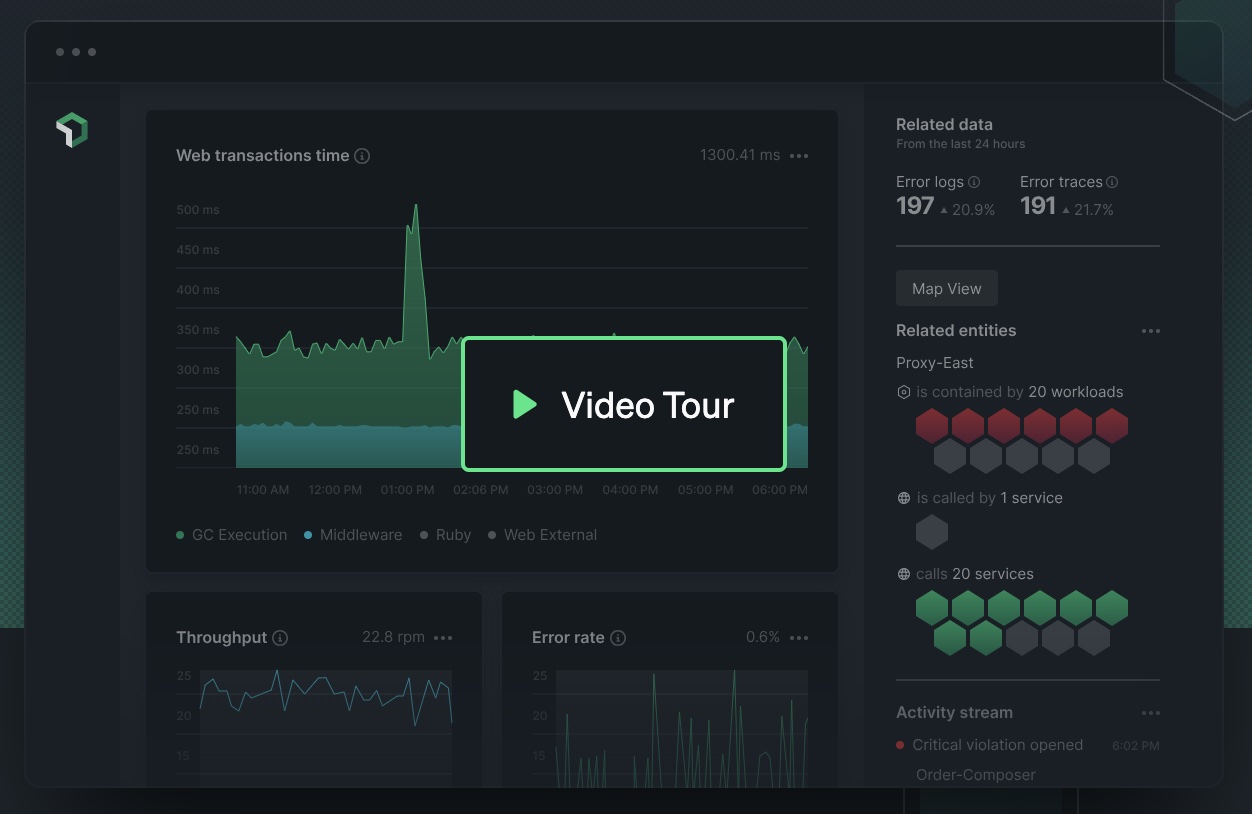The image size is (1252, 814).
Task: Click the info icon beside Web transactions time
Action: click(x=362, y=156)
